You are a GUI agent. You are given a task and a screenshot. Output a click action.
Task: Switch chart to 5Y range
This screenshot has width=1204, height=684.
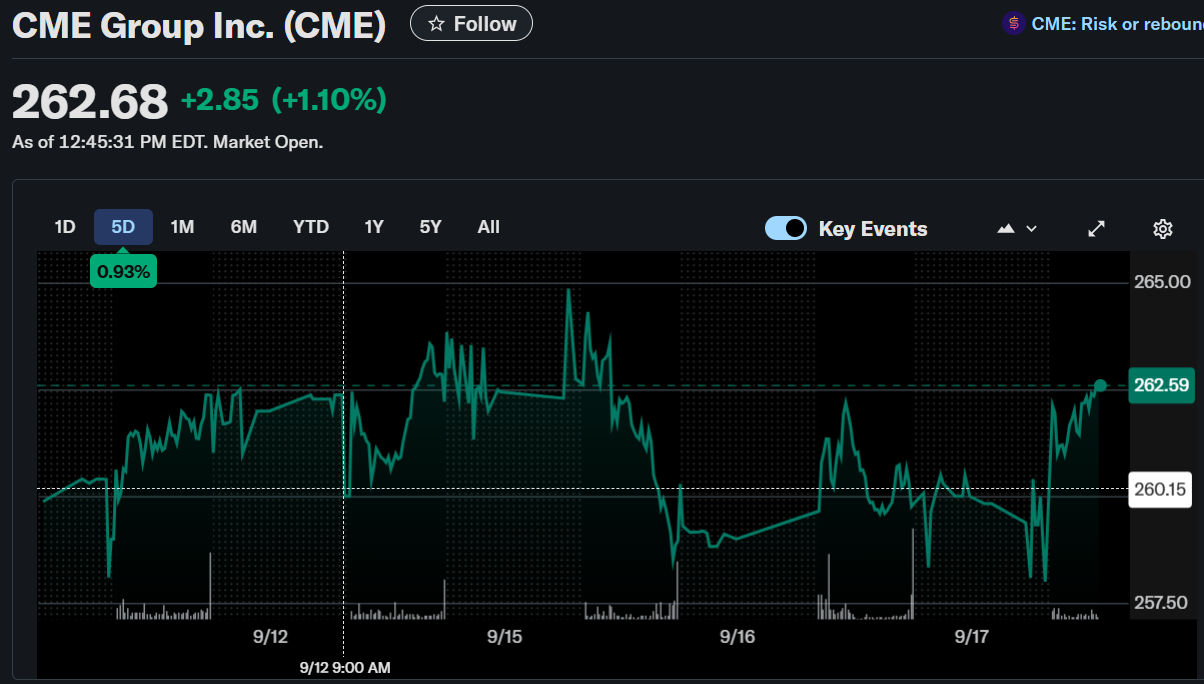(430, 227)
